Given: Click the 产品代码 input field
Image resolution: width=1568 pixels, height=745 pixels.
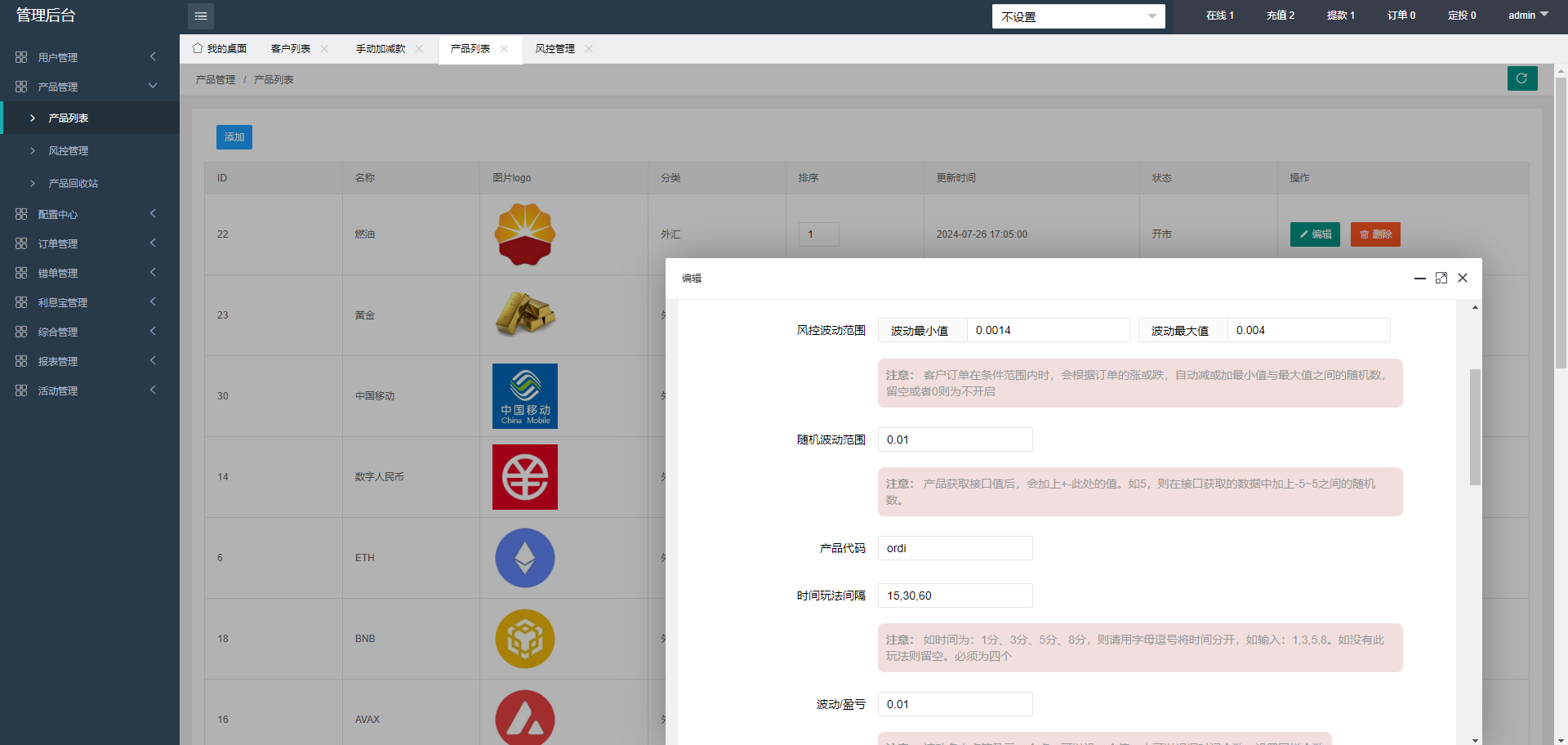Looking at the screenshot, I should click(x=955, y=548).
